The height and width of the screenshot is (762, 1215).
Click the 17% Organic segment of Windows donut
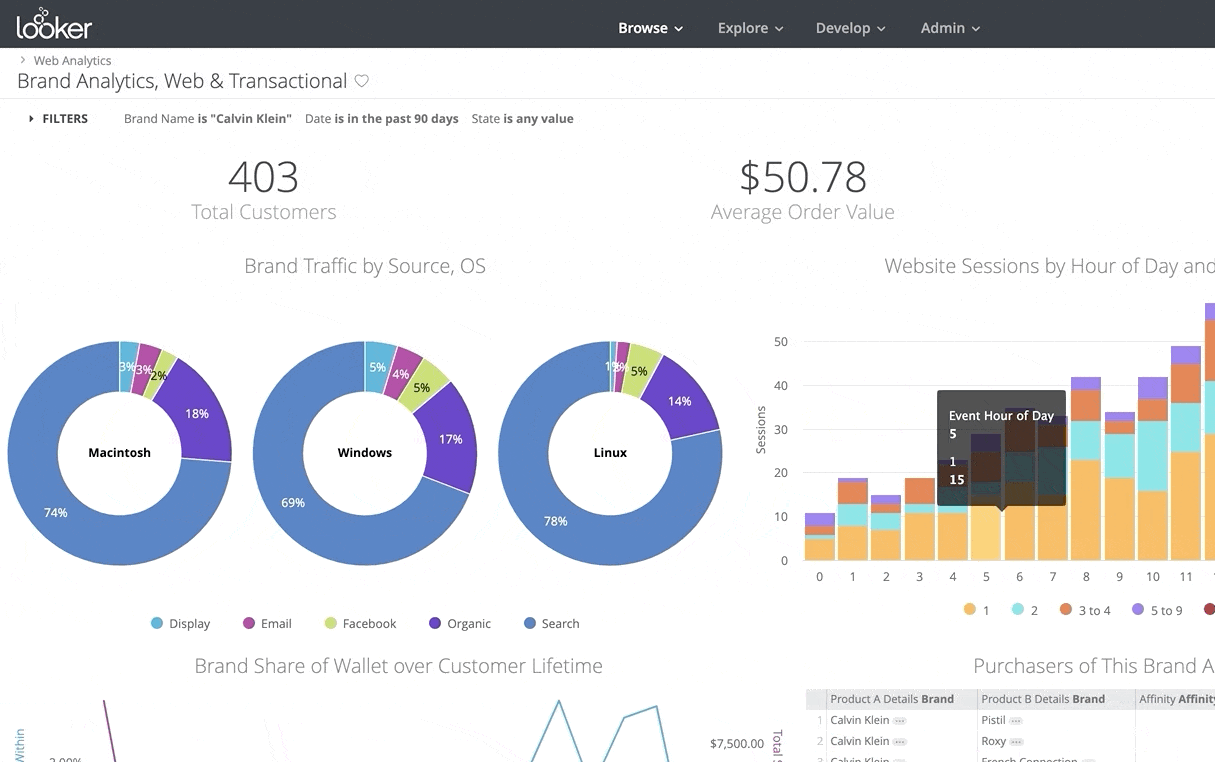coord(451,438)
